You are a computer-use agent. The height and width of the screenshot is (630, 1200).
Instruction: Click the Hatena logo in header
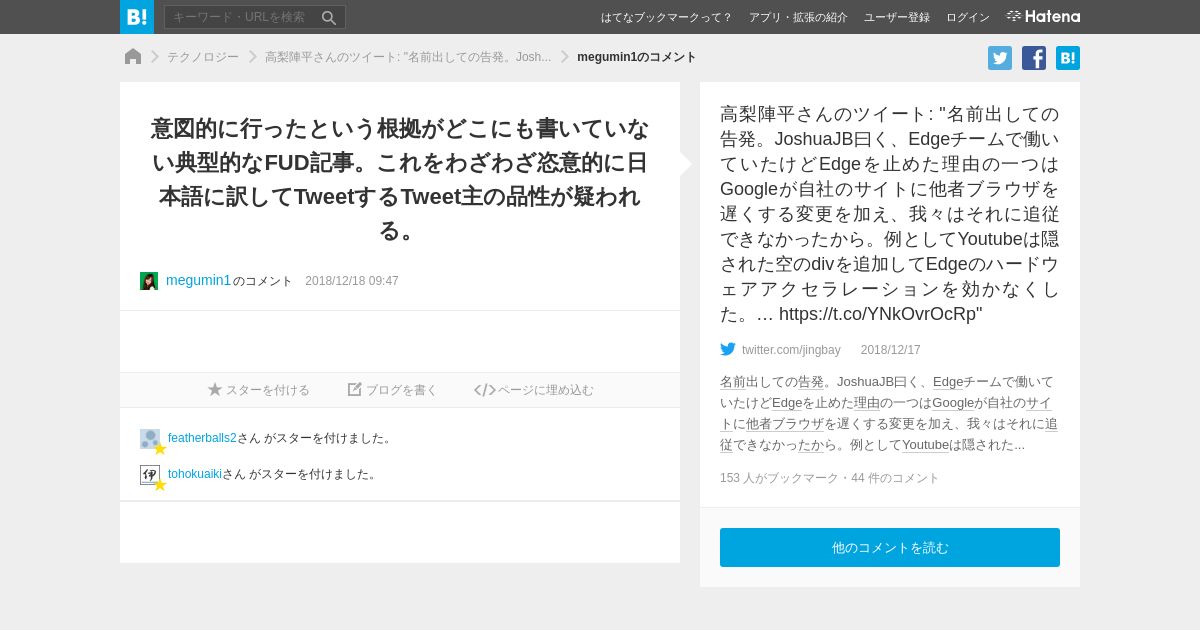click(1043, 16)
